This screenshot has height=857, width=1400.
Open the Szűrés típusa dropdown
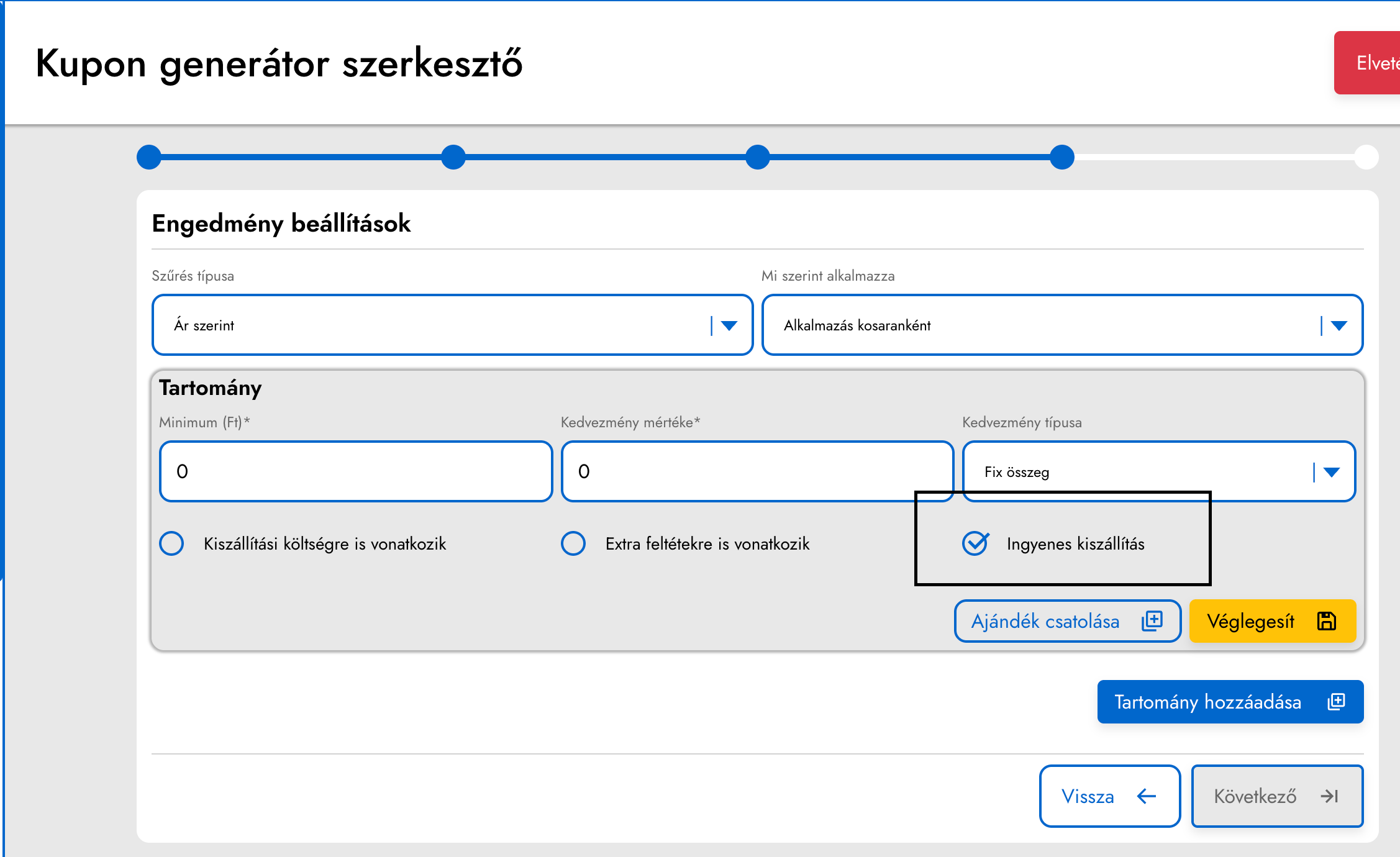[x=452, y=325]
